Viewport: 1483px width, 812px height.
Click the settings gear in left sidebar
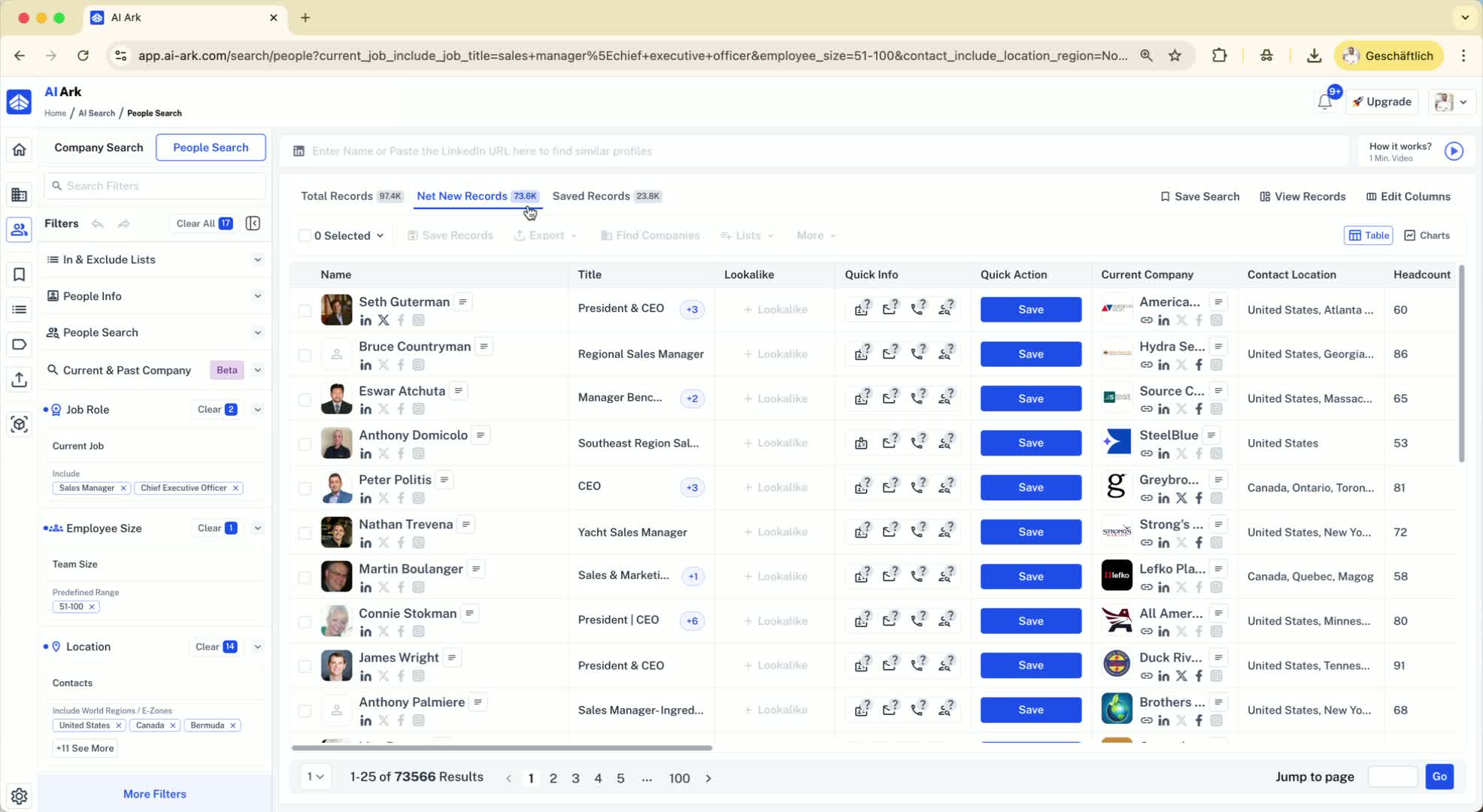click(20, 795)
